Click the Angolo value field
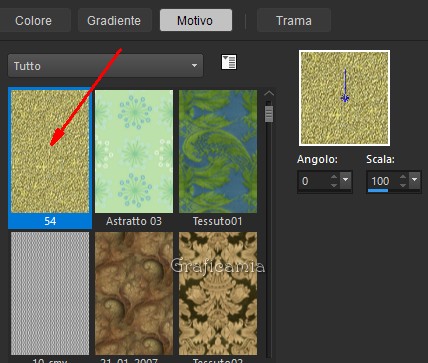 tap(314, 181)
